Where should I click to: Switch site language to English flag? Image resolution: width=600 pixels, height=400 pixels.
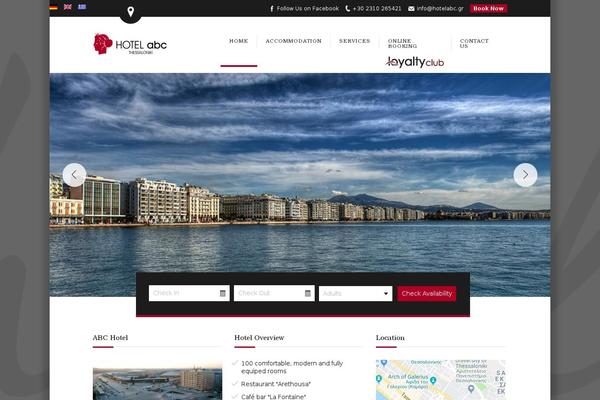[68, 7]
